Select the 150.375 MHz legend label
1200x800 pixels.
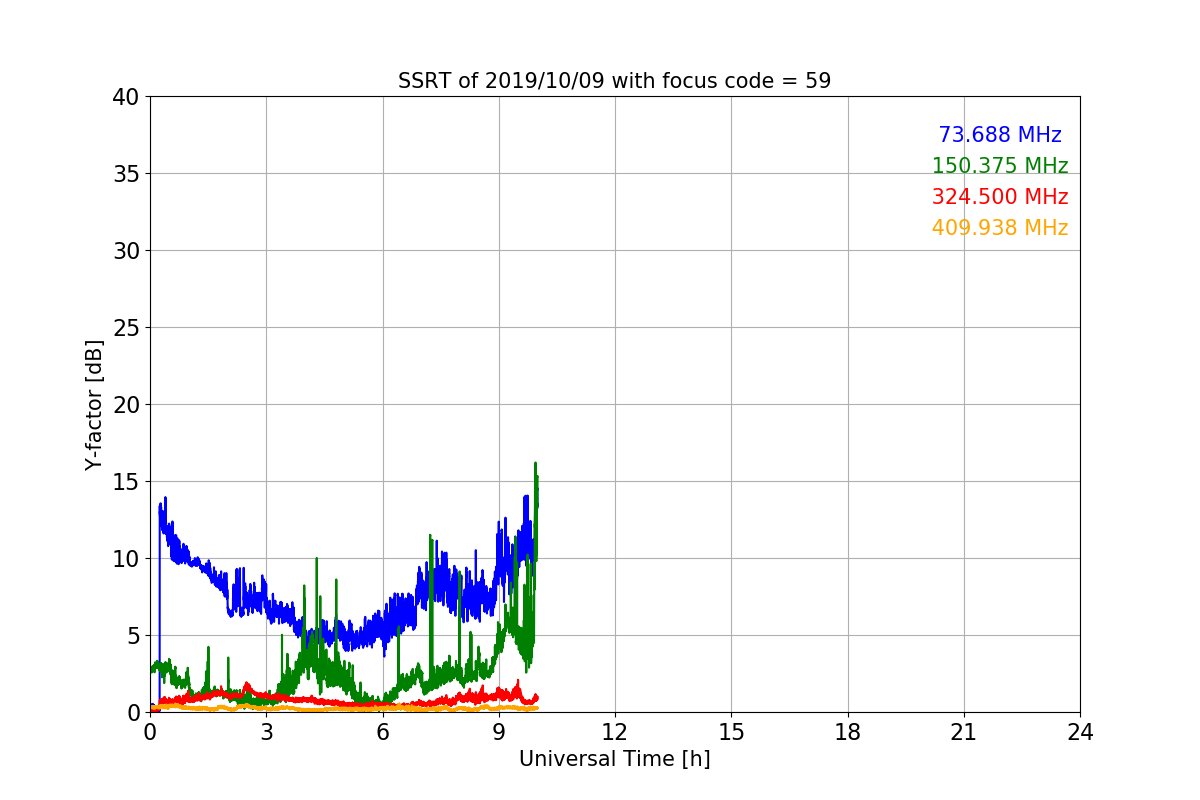[1000, 166]
